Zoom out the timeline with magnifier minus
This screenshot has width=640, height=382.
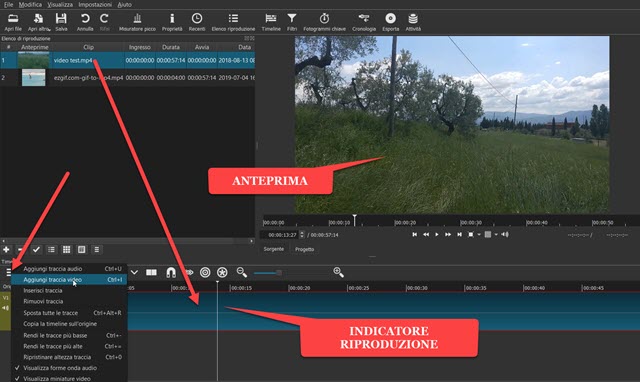coord(242,272)
